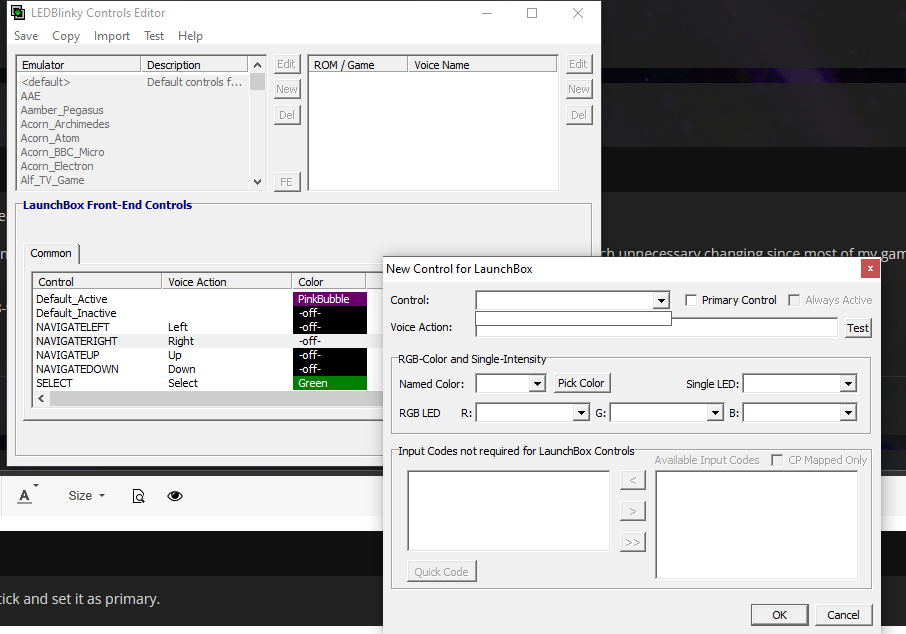The width and height of the screenshot is (906, 634).
Task: Select the SELECT control row
Action: click(208, 383)
